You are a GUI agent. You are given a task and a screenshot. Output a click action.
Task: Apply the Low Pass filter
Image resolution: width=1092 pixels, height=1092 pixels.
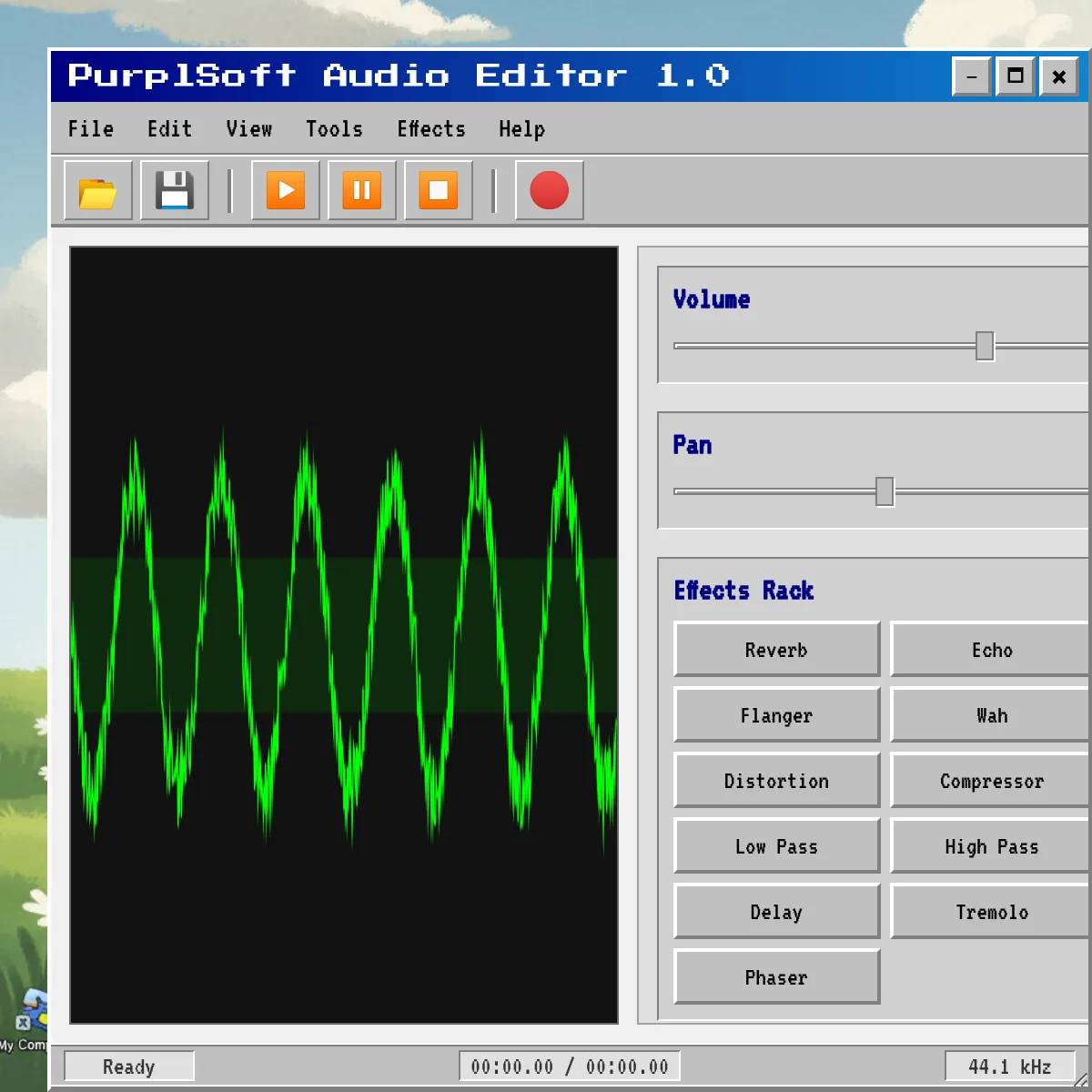[776, 846]
